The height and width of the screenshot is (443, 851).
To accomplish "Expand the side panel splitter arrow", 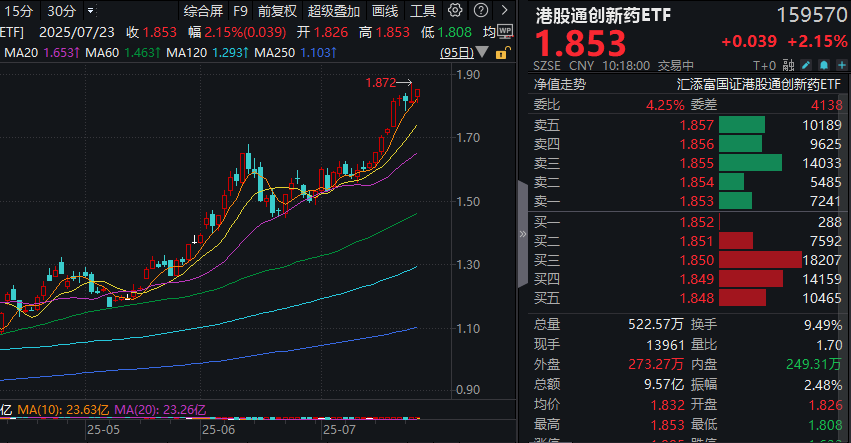I will point(522,235).
